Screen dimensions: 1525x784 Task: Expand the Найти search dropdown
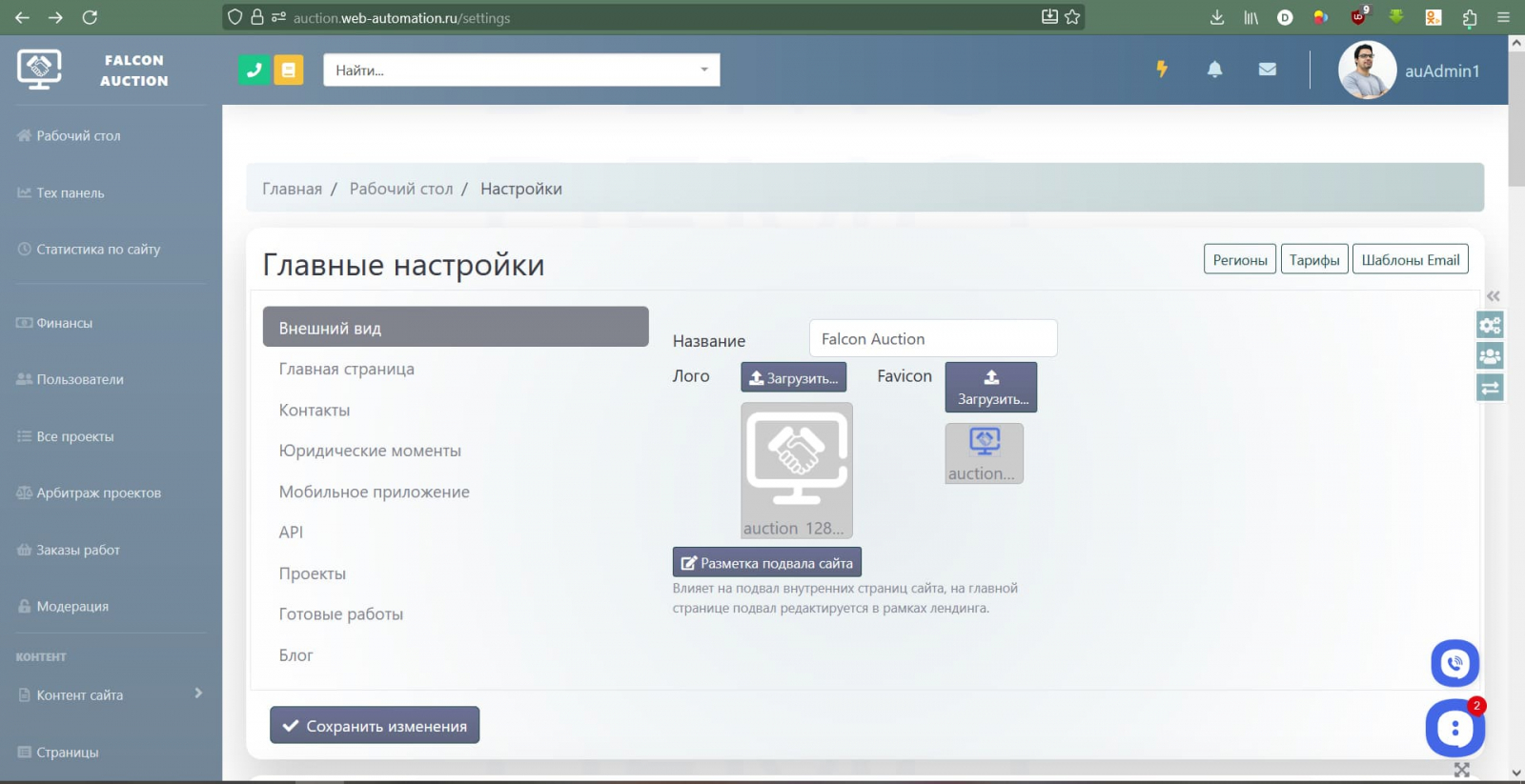click(x=703, y=70)
